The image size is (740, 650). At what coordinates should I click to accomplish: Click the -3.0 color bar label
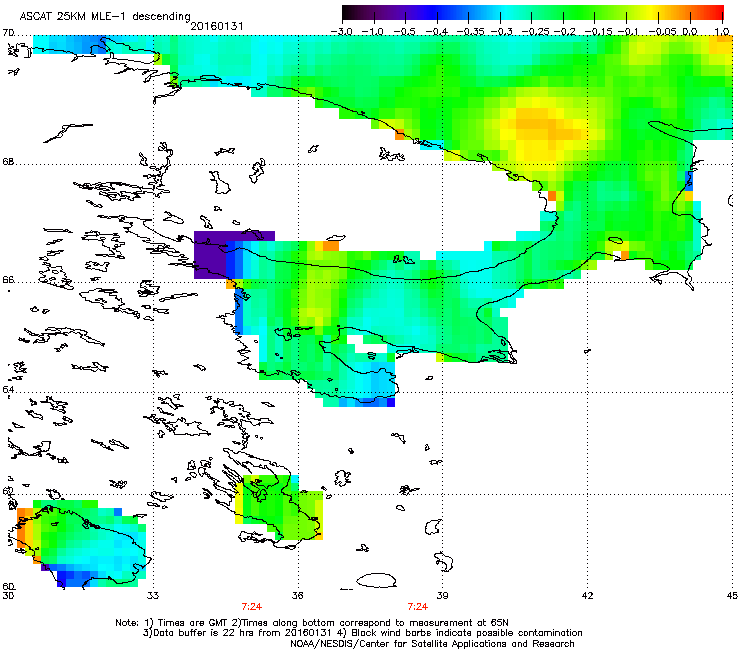coord(341,32)
